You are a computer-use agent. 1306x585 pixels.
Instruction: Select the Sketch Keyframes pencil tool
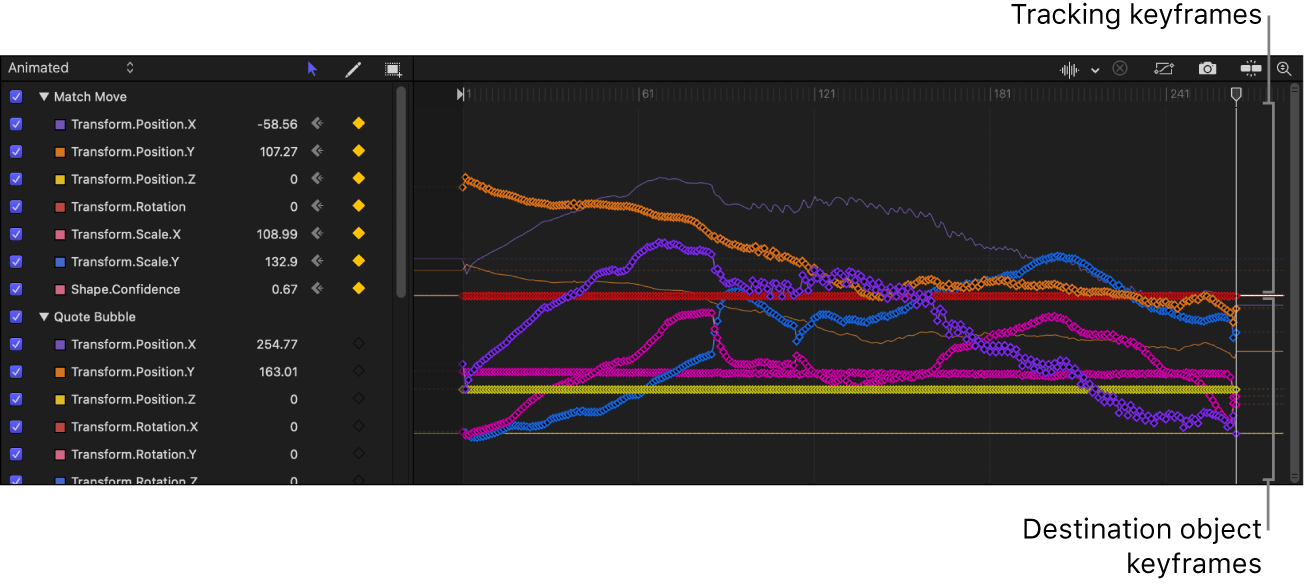(x=352, y=68)
